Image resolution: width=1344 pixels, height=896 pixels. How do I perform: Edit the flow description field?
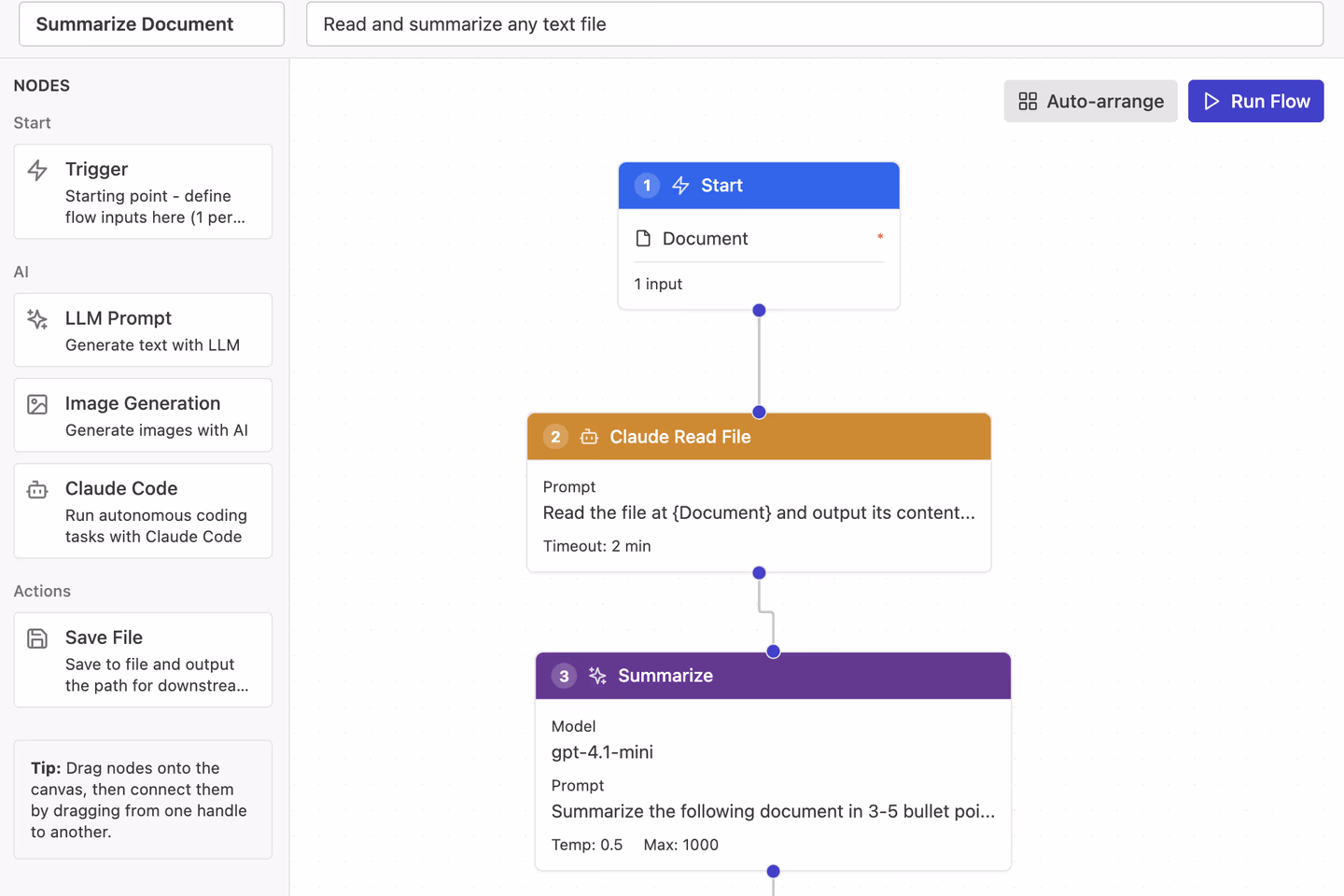point(815,24)
